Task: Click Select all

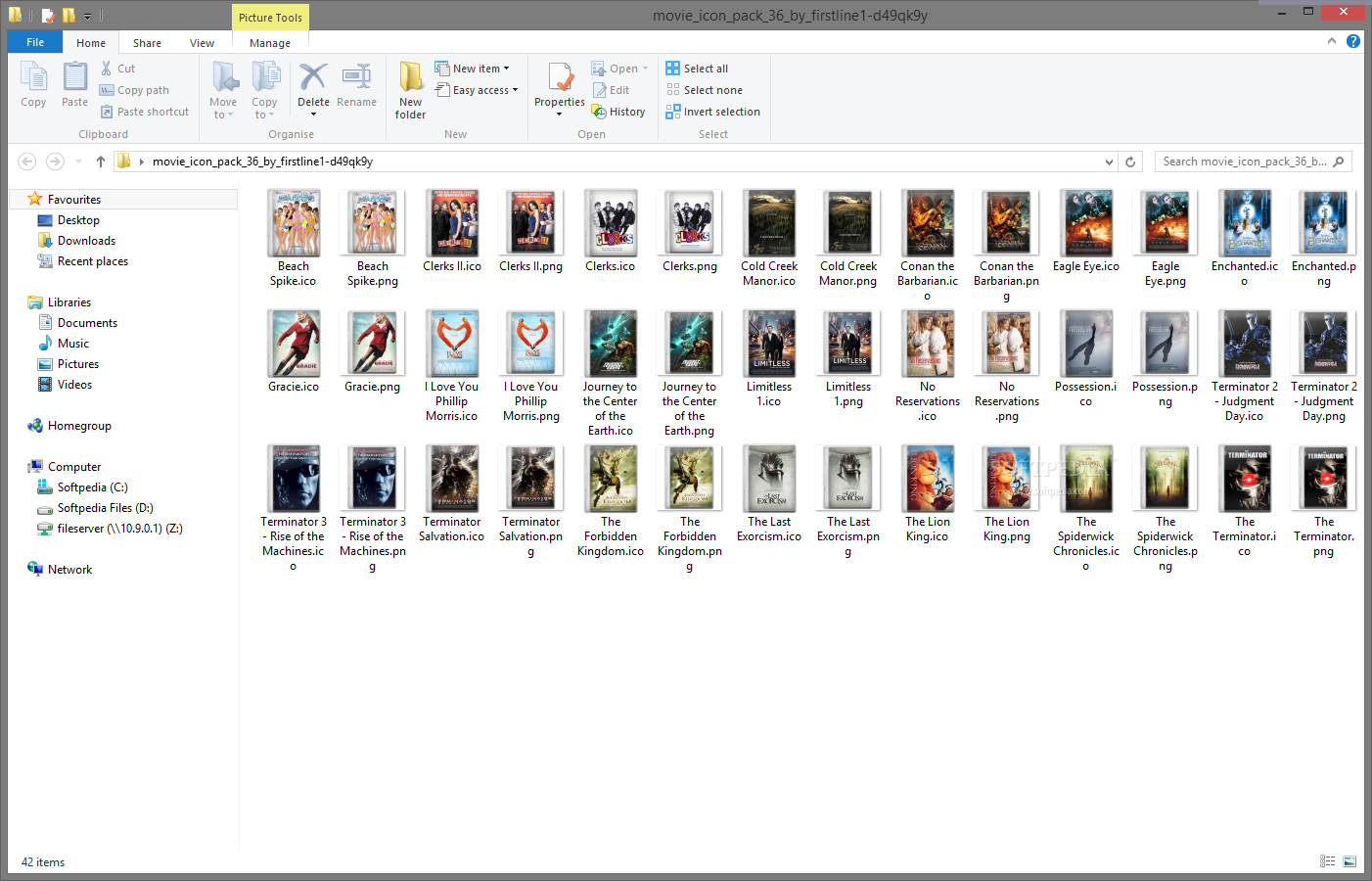Action: [x=697, y=69]
